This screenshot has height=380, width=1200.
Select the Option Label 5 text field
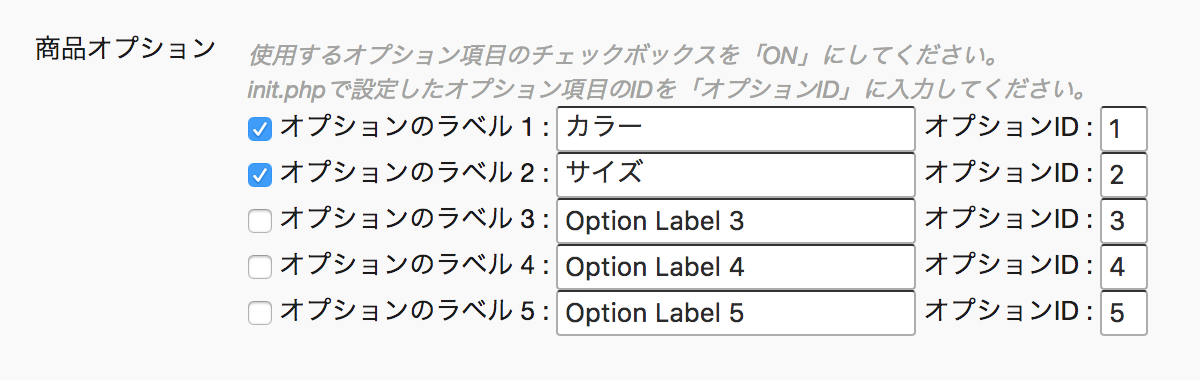coord(736,313)
